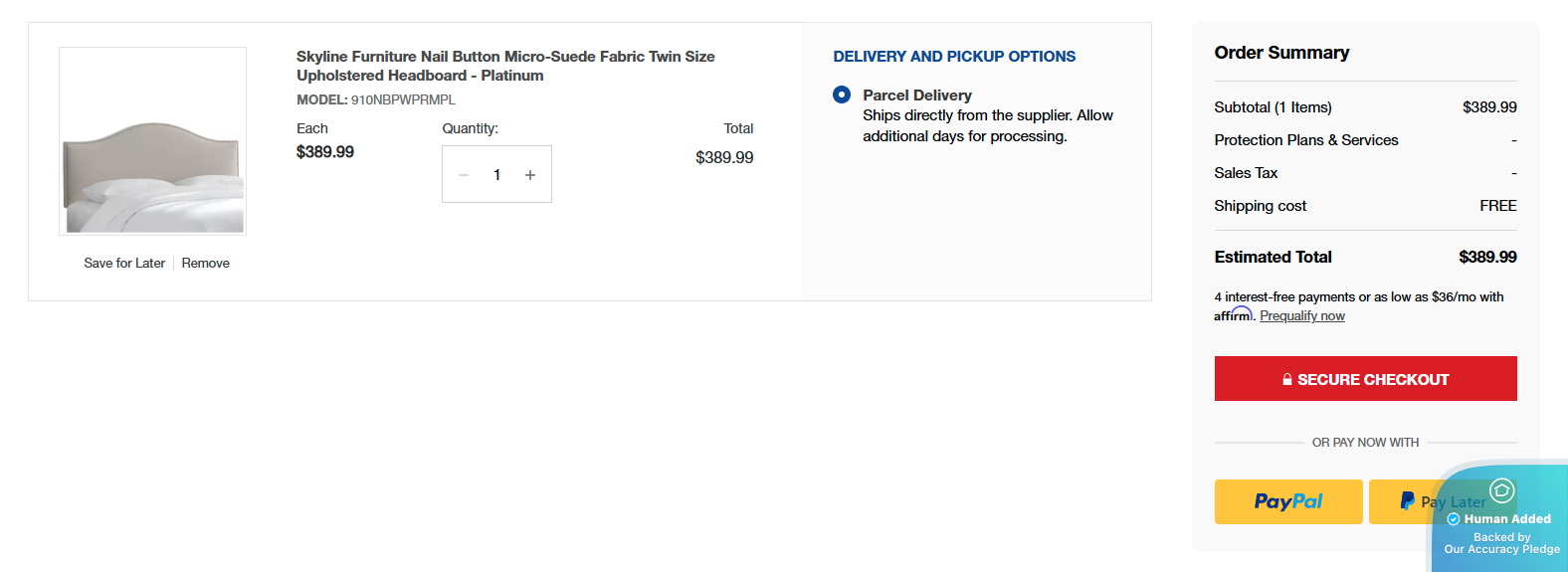The height and width of the screenshot is (572, 1568).
Task: Remove the headboard from cart
Action: coord(205,263)
